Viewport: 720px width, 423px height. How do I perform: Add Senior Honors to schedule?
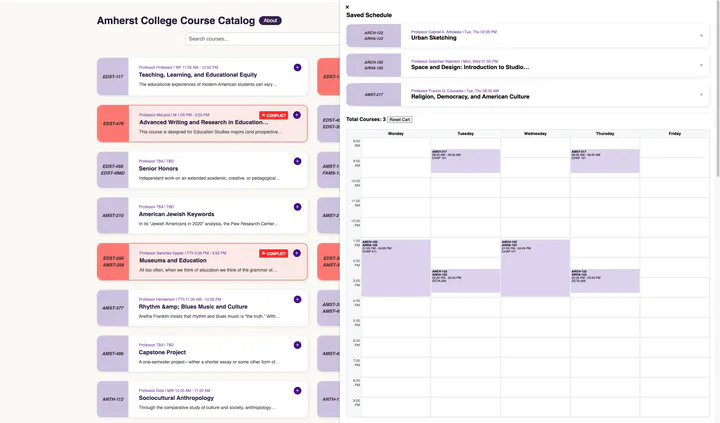pos(297,161)
